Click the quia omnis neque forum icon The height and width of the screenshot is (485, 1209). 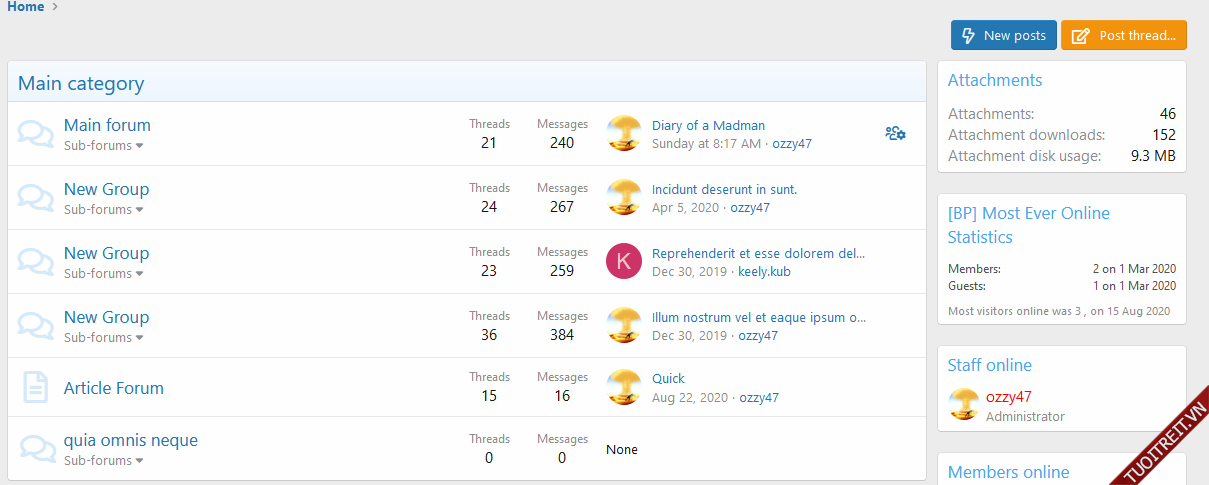36,449
